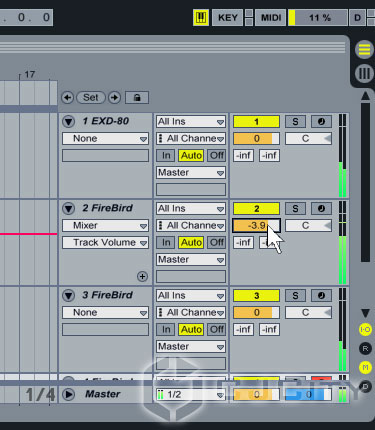375x430 pixels.
Task: Toggle track activator 2 for FireBird
Action: pyautogui.click(x=256, y=209)
